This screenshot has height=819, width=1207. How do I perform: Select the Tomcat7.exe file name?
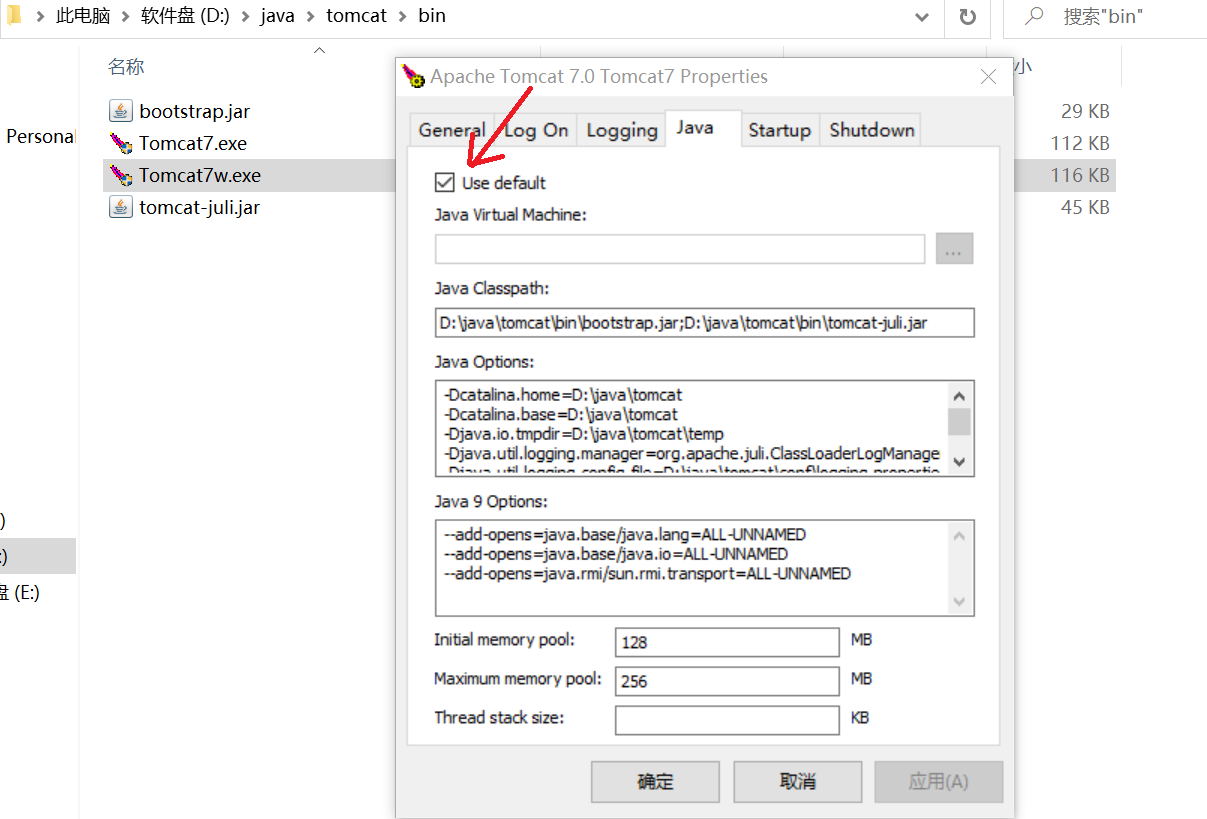[193, 143]
